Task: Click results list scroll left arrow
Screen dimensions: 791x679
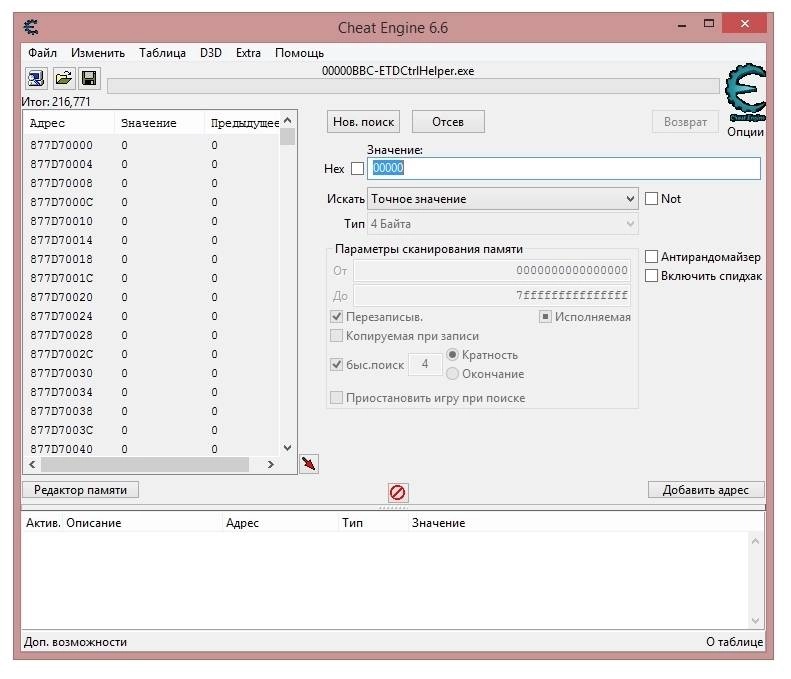Action: point(32,464)
